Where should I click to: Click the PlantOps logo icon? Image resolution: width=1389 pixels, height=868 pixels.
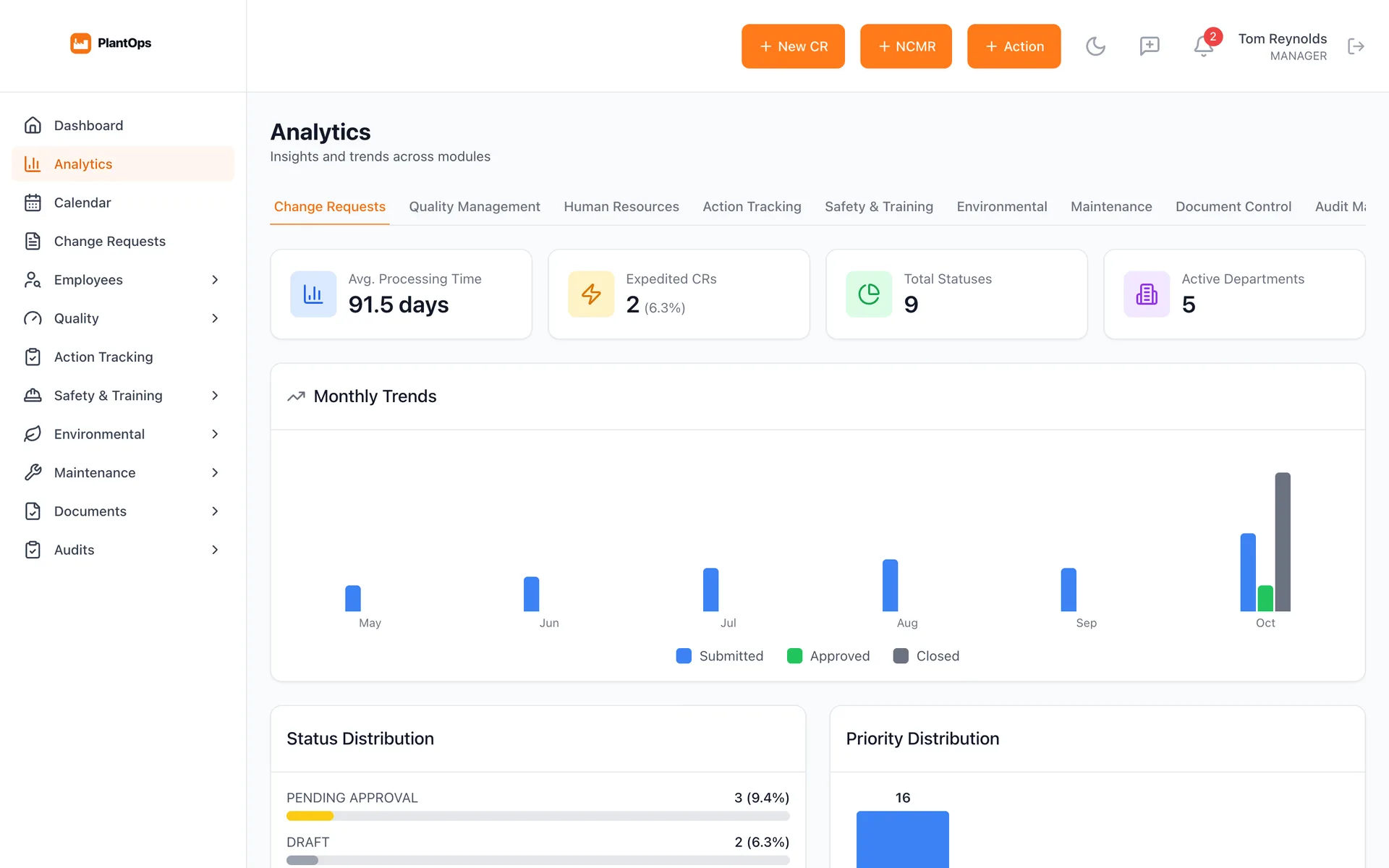[80, 43]
